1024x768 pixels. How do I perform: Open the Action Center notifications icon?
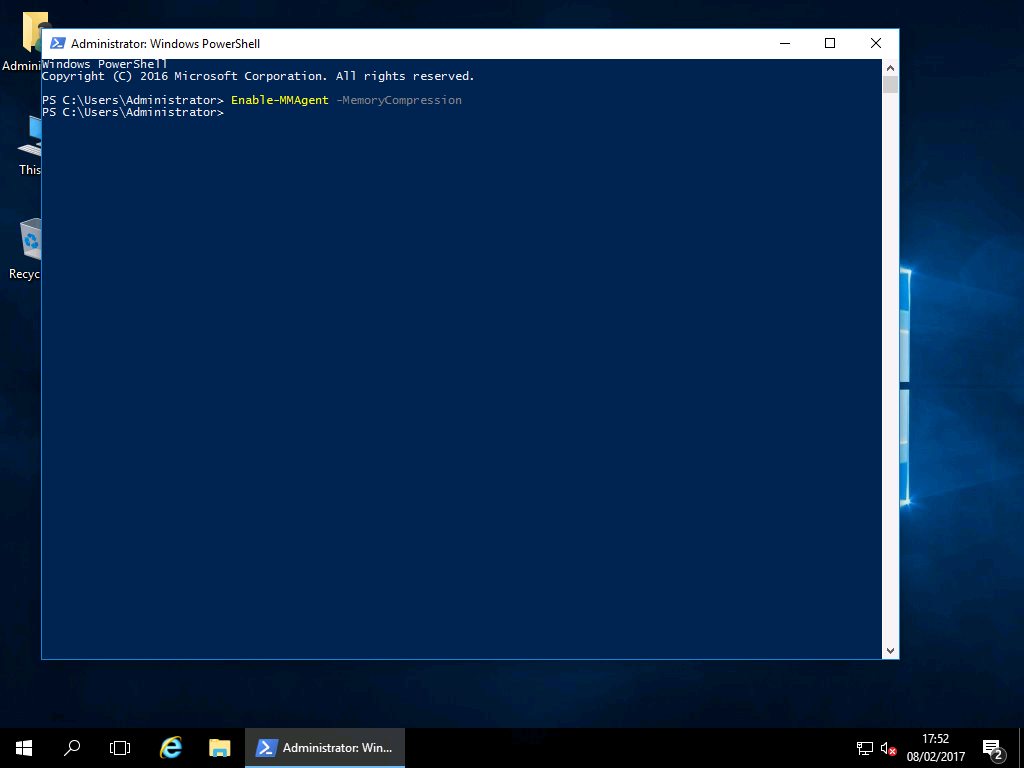coord(993,748)
